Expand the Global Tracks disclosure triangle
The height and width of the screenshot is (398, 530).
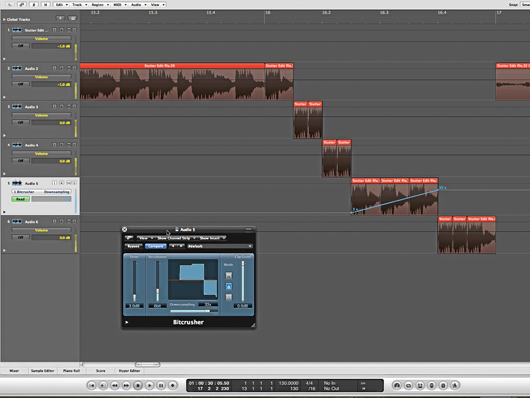[x=4, y=20]
